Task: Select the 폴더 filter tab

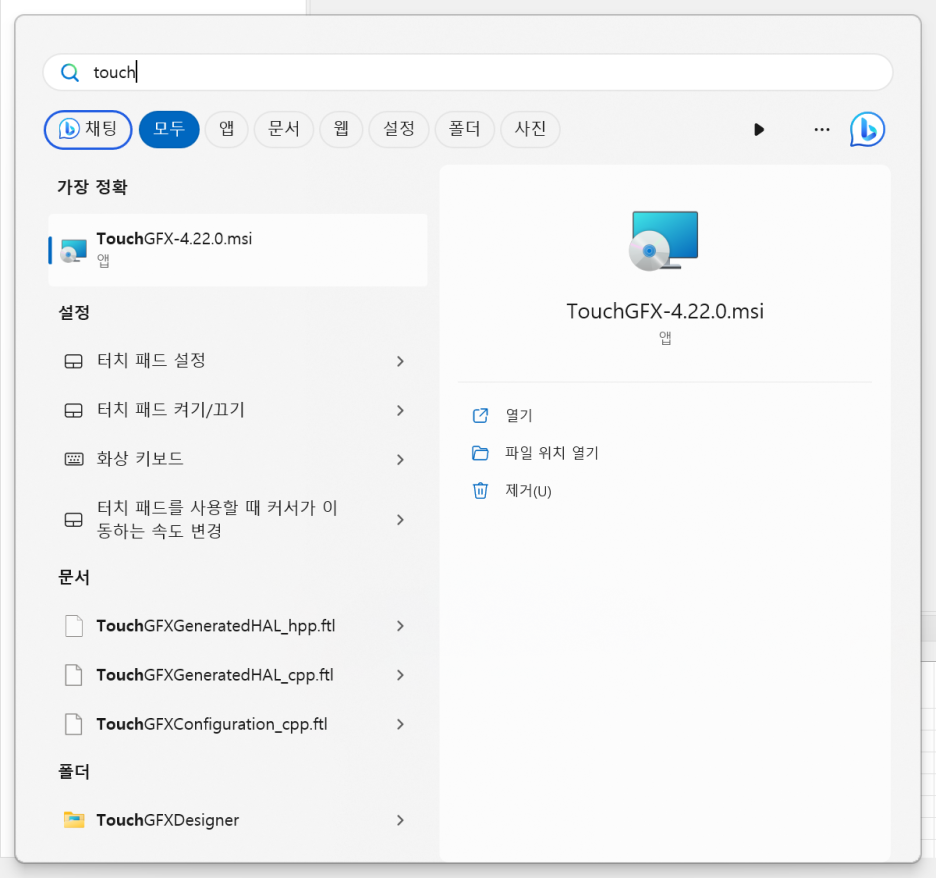Action: click(x=464, y=129)
